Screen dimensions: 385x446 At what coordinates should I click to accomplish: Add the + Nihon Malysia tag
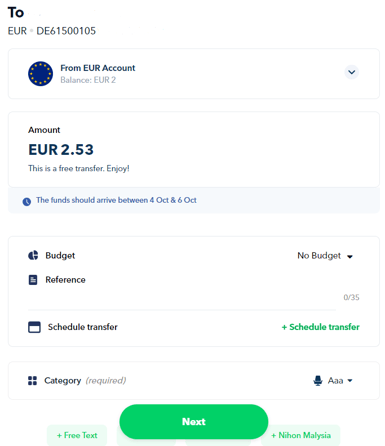click(x=301, y=435)
